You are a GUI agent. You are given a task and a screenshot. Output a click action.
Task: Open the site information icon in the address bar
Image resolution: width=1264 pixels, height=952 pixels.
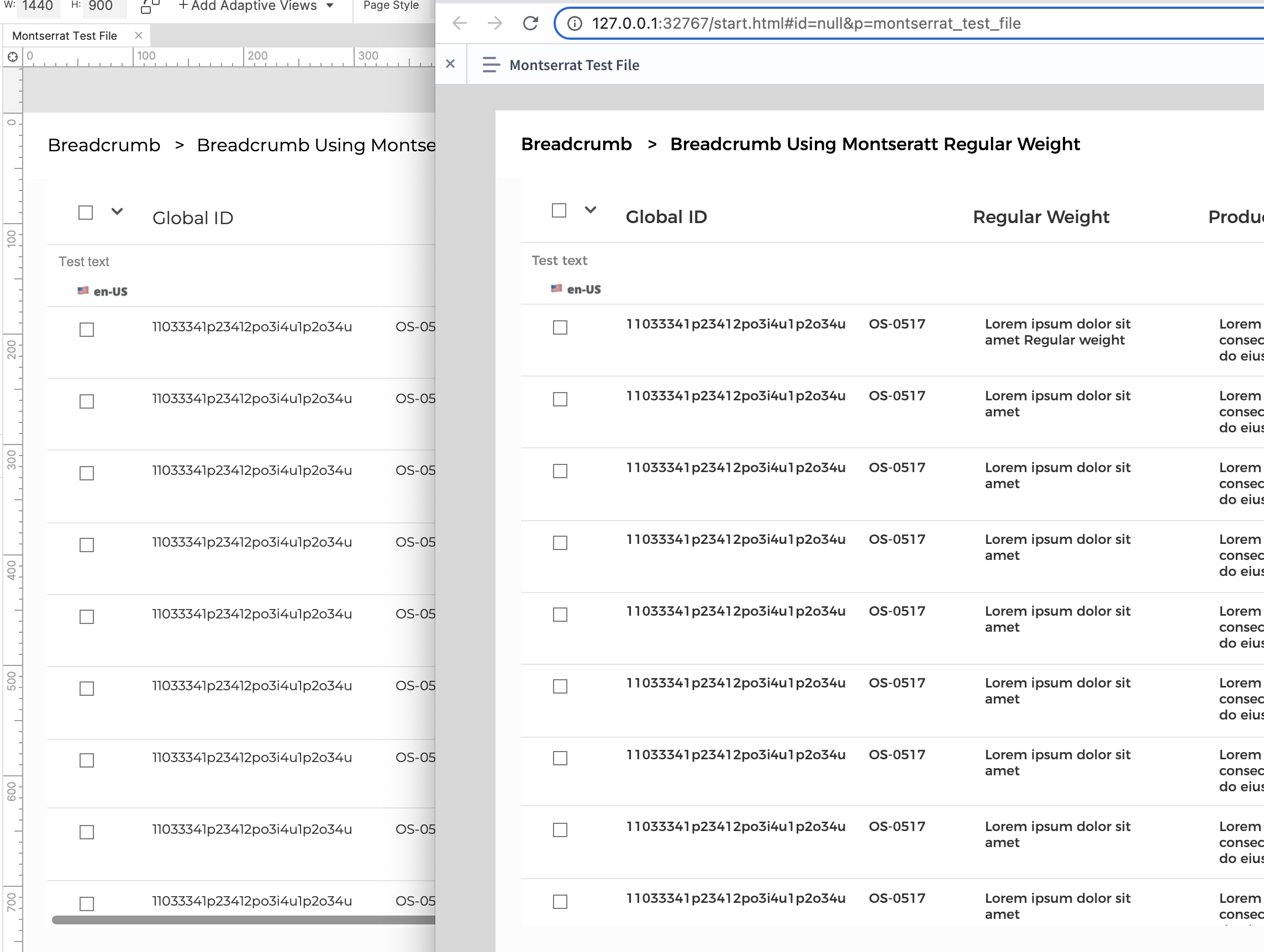coord(575,23)
